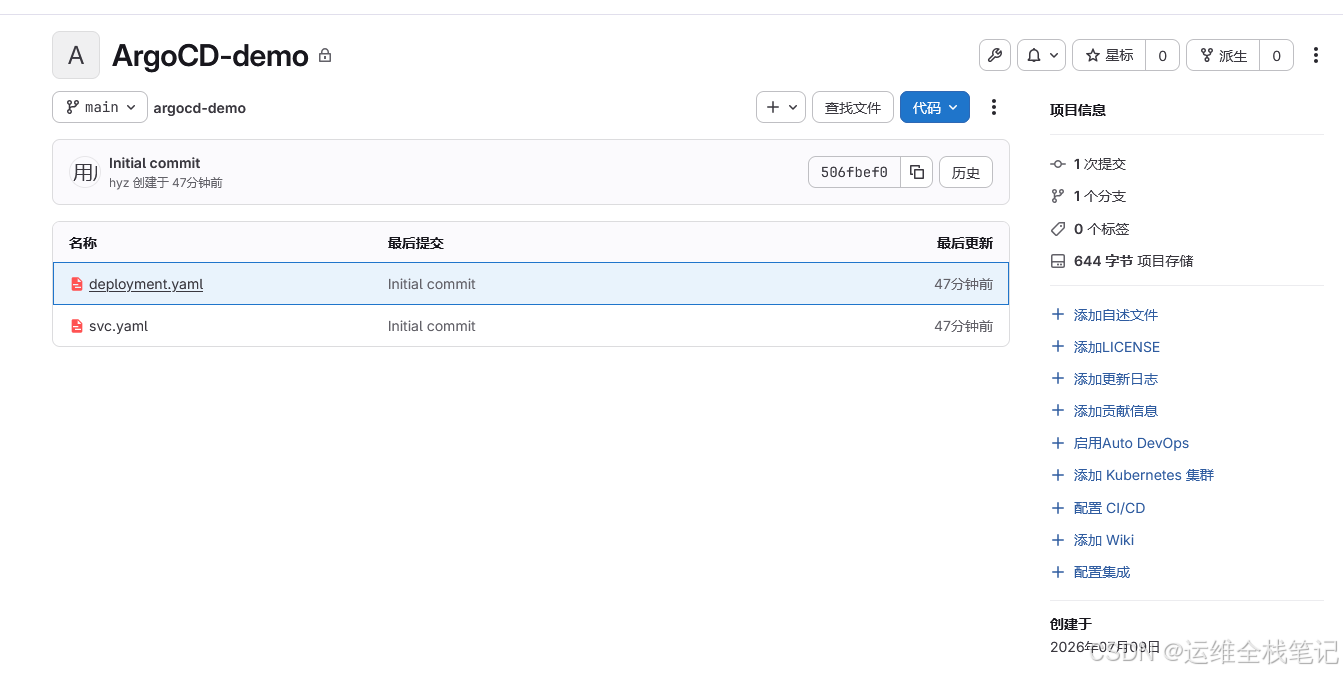Click 配置 CI/CD link
1343x674 pixels.
click(x=1110, y=508)
